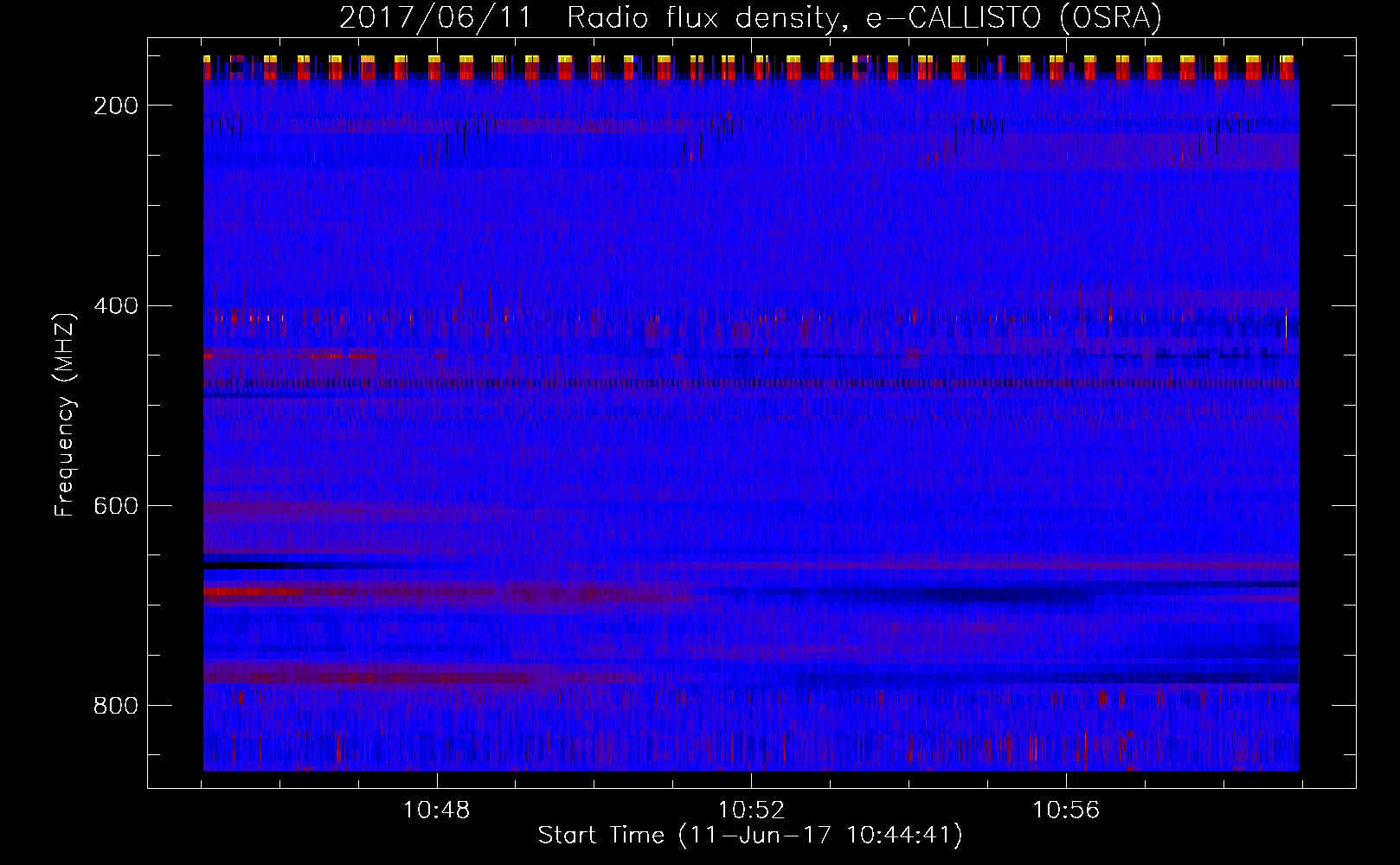Click the 200 frequency tick label
This screenshot has height=865, width=1400.
click(116, 106)
